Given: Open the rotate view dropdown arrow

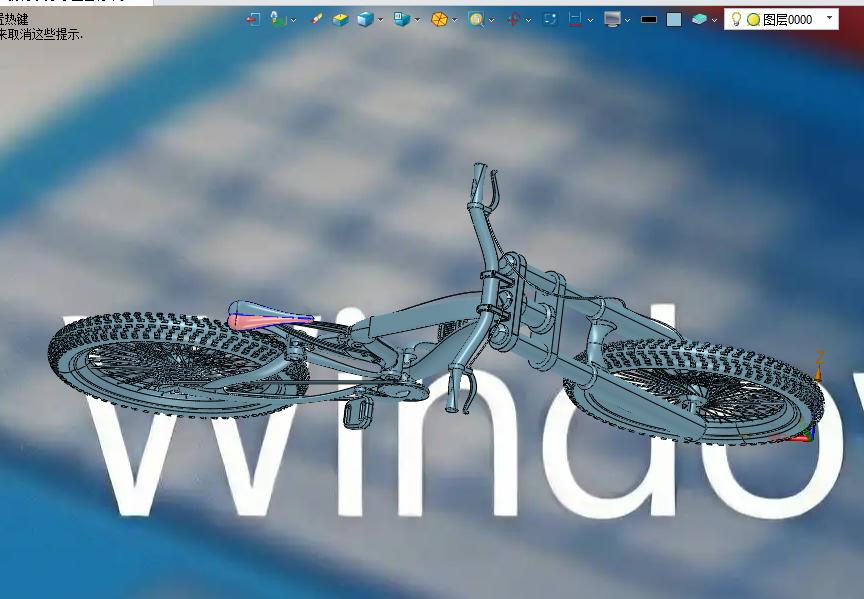Looking at the screenshot, I should pyautogui.click(x=528, y=20).
